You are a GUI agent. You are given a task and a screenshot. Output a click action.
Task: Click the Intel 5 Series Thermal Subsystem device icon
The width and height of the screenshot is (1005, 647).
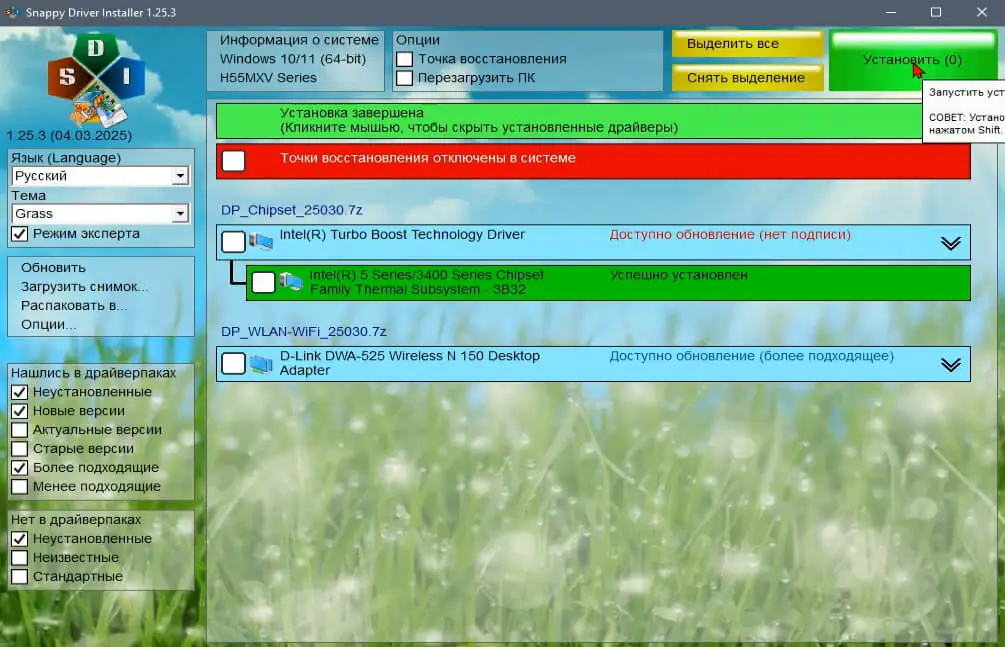[x=290, y=281]
